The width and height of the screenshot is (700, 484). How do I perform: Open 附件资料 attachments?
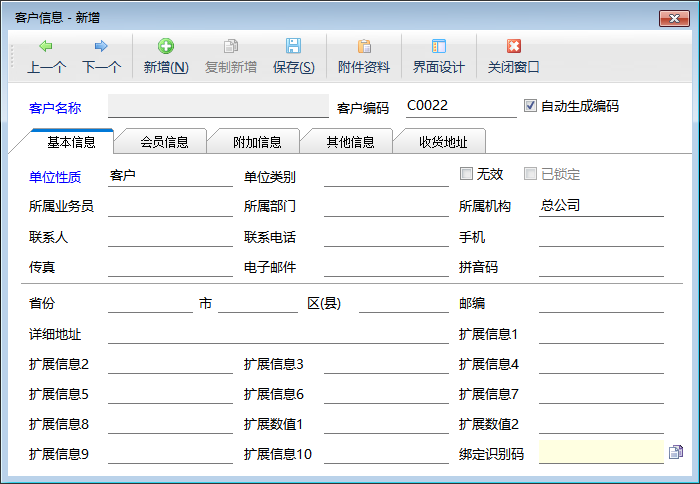pos(364,57)
